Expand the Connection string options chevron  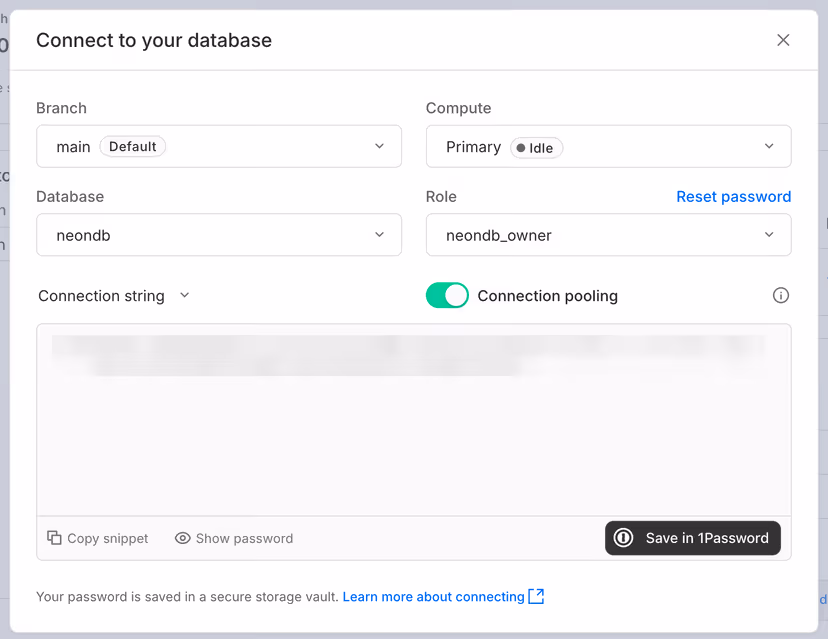pyautogui.click(x=184, y=295)
